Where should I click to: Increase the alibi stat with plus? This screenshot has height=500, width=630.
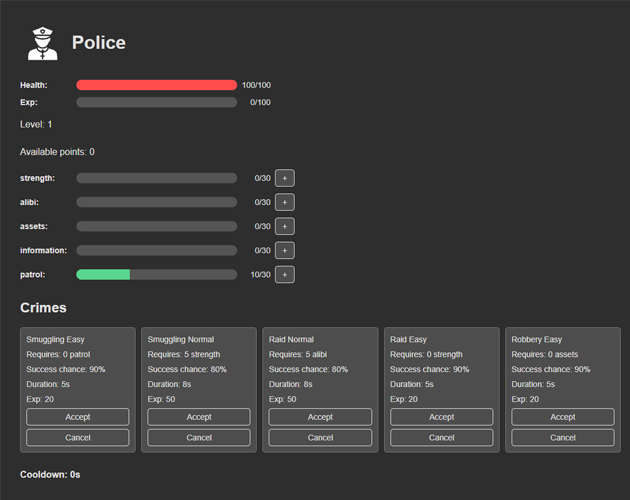tap(284, 202)
